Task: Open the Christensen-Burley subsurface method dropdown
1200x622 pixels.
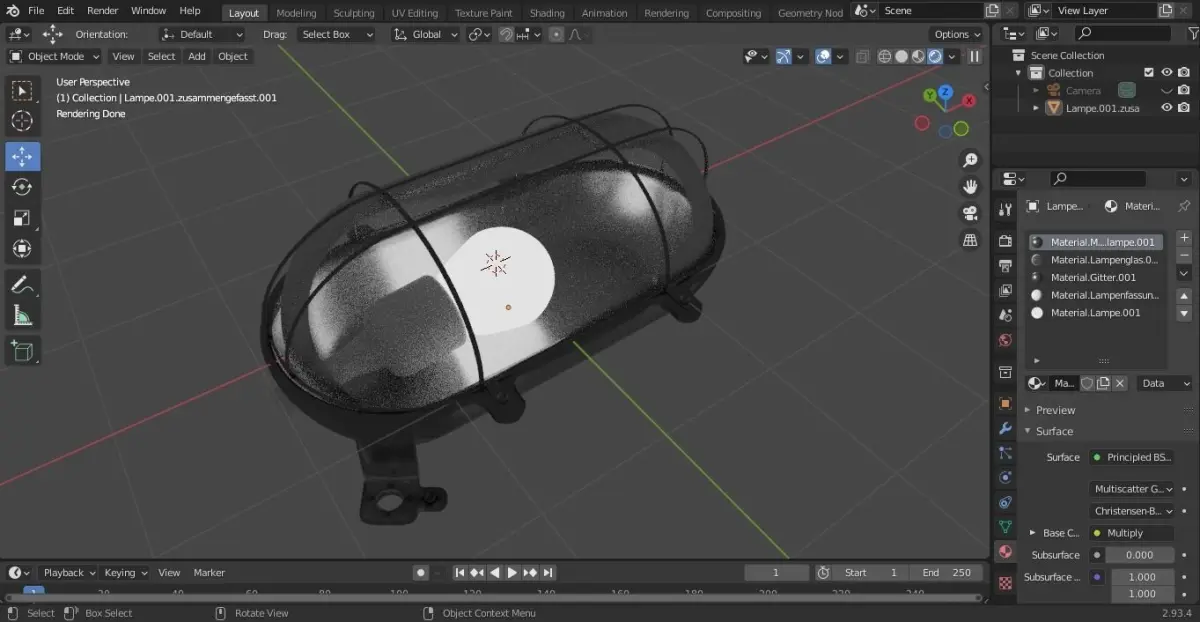Action: point(1133,511)
